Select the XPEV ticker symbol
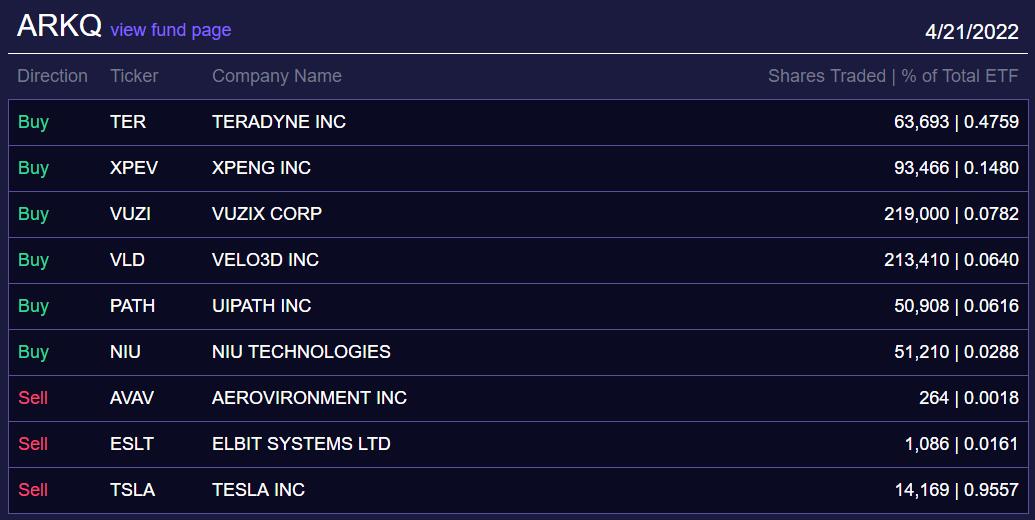 134,168
